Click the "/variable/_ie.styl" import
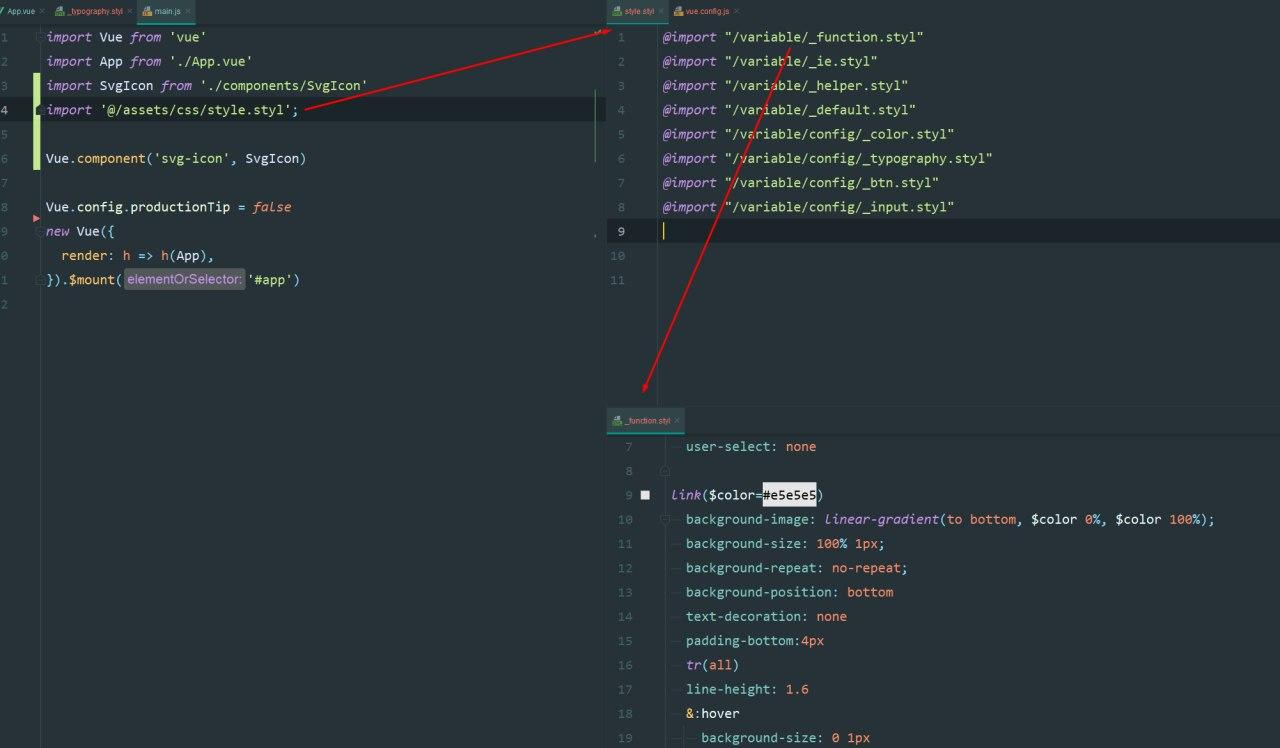Image resolution: width=1280 pixels, height=748 pixels. click(x=801, y=61)
